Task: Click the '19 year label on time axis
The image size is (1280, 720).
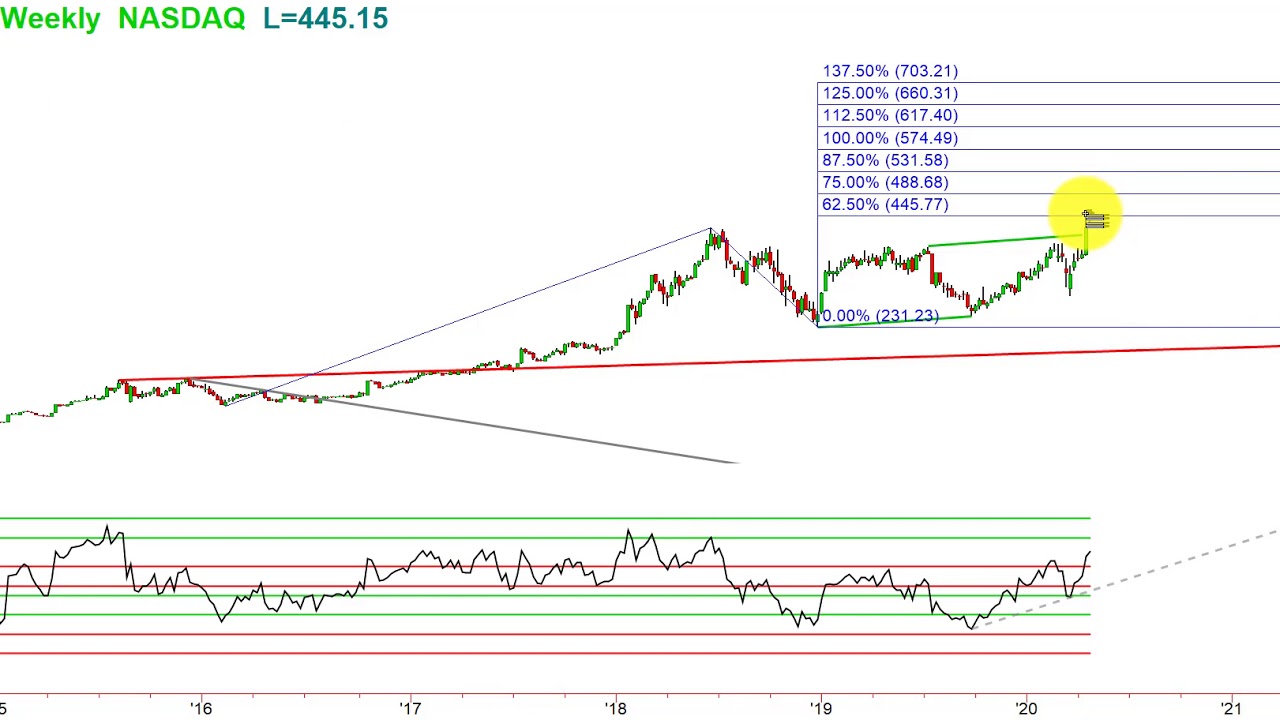Action: [820, 708]
